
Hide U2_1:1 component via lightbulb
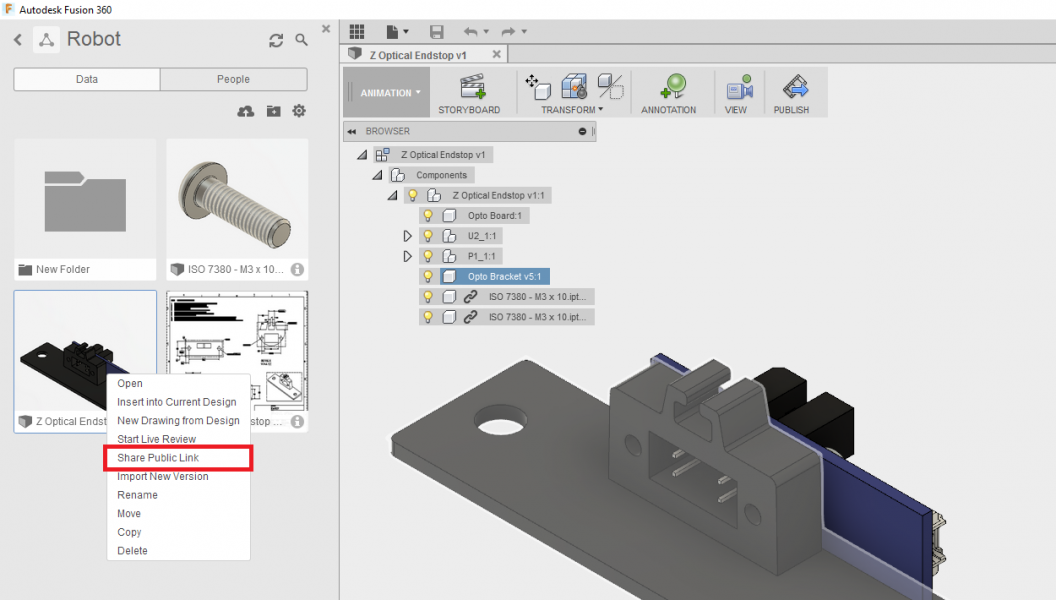coord(427,236)
